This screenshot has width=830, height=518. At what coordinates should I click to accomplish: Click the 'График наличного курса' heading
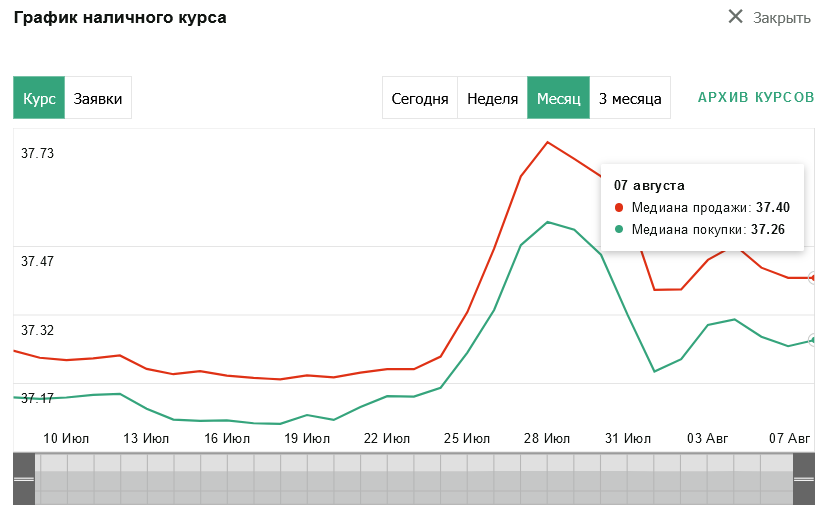[x=119, y=18]
